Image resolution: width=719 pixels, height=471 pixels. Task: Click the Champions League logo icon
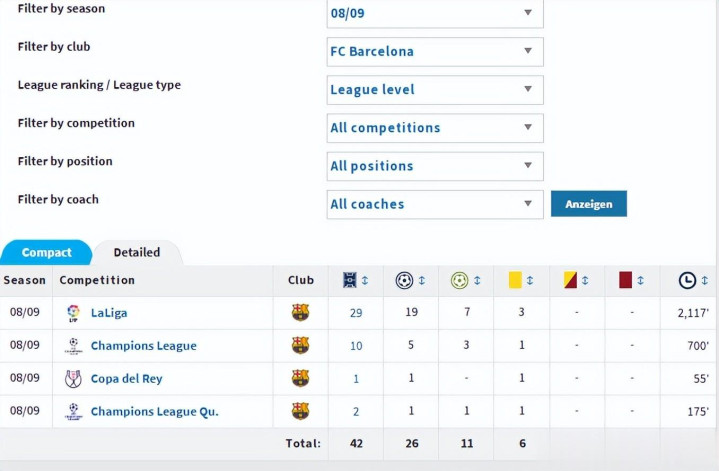[72, 346]
